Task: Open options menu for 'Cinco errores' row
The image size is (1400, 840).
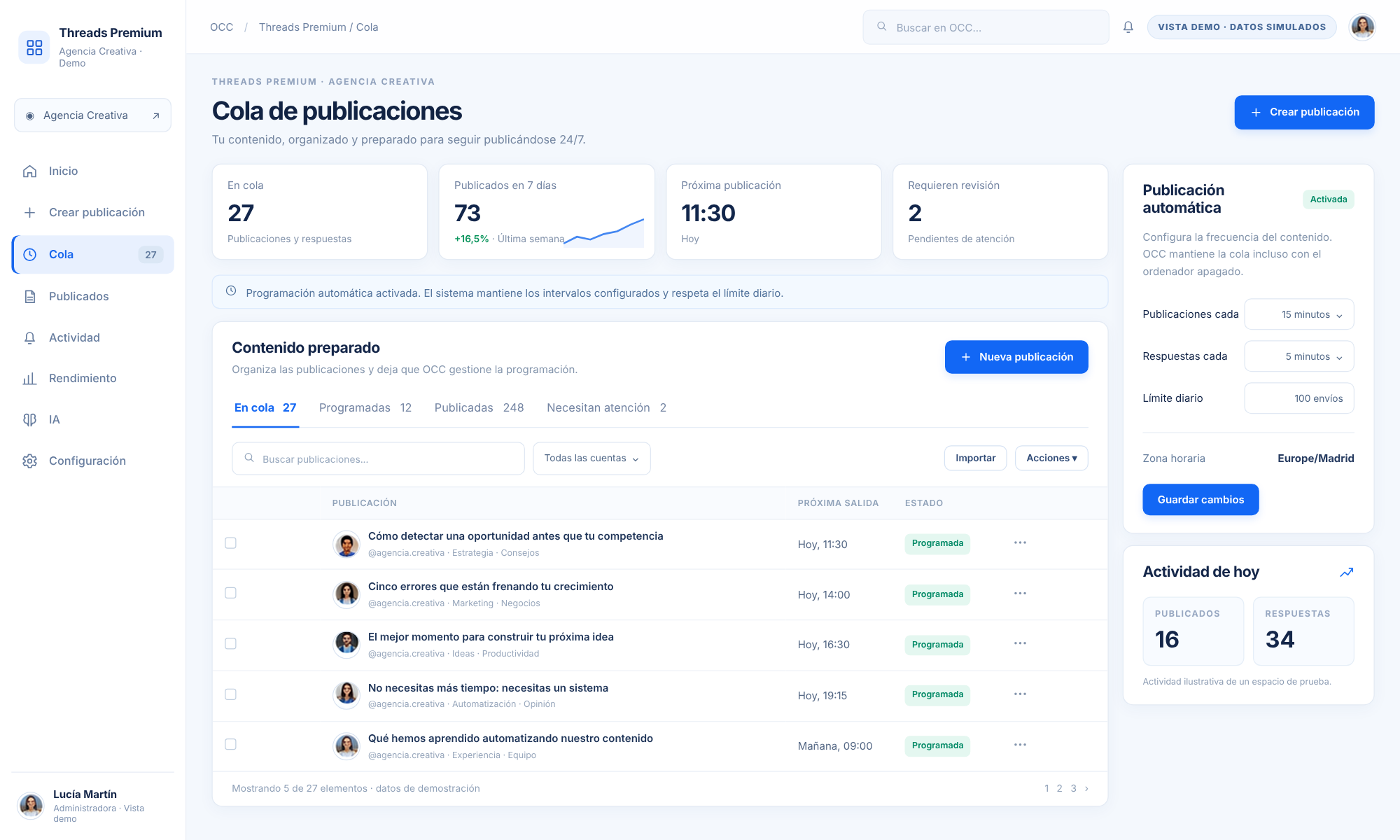Action: pos(1020,594)
